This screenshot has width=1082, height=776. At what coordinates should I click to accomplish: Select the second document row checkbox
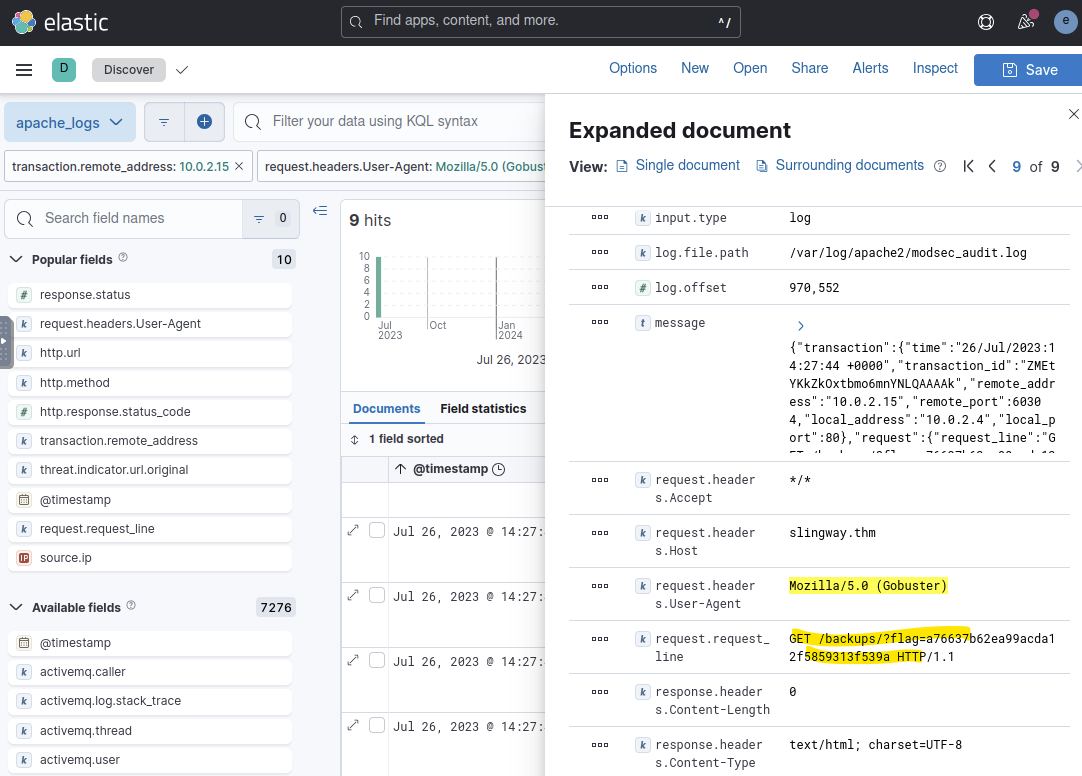(377, 595)
